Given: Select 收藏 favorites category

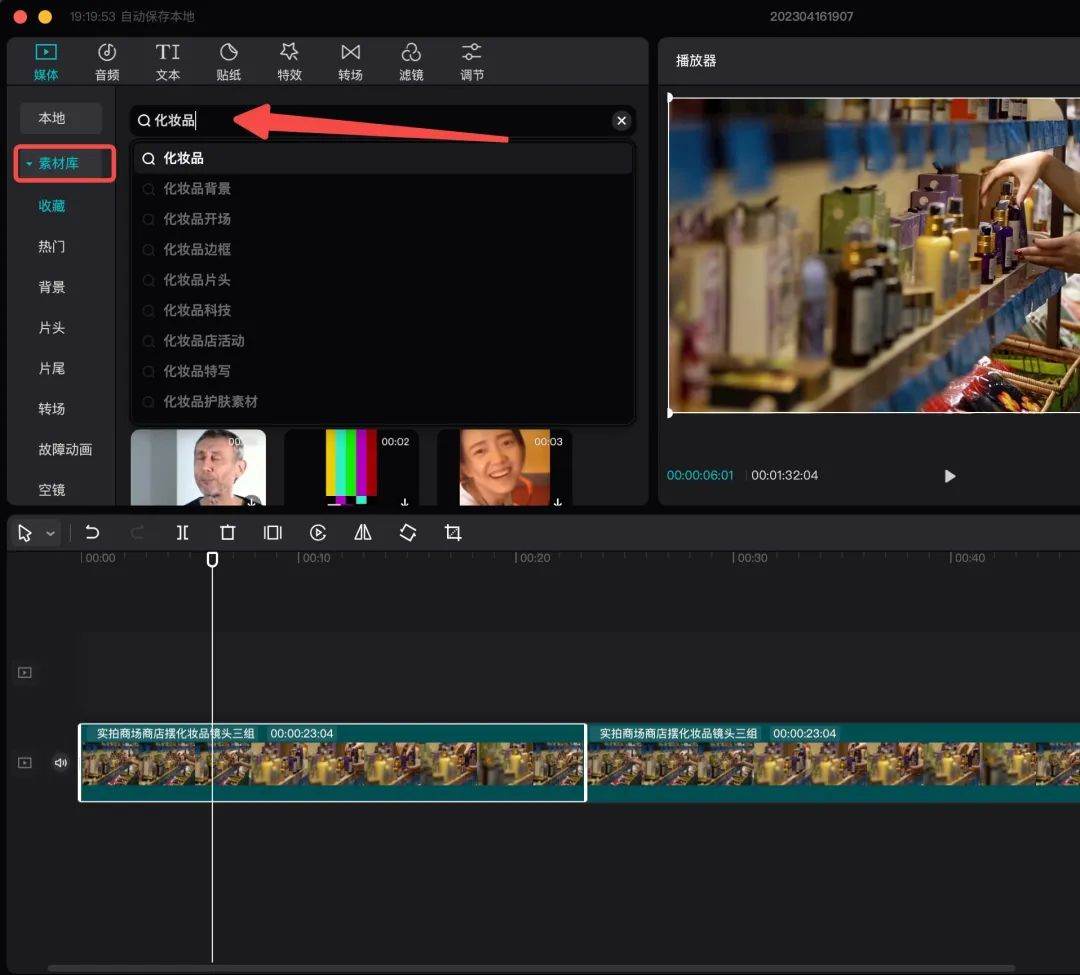Looking at the screenshot, I should 52,206.
